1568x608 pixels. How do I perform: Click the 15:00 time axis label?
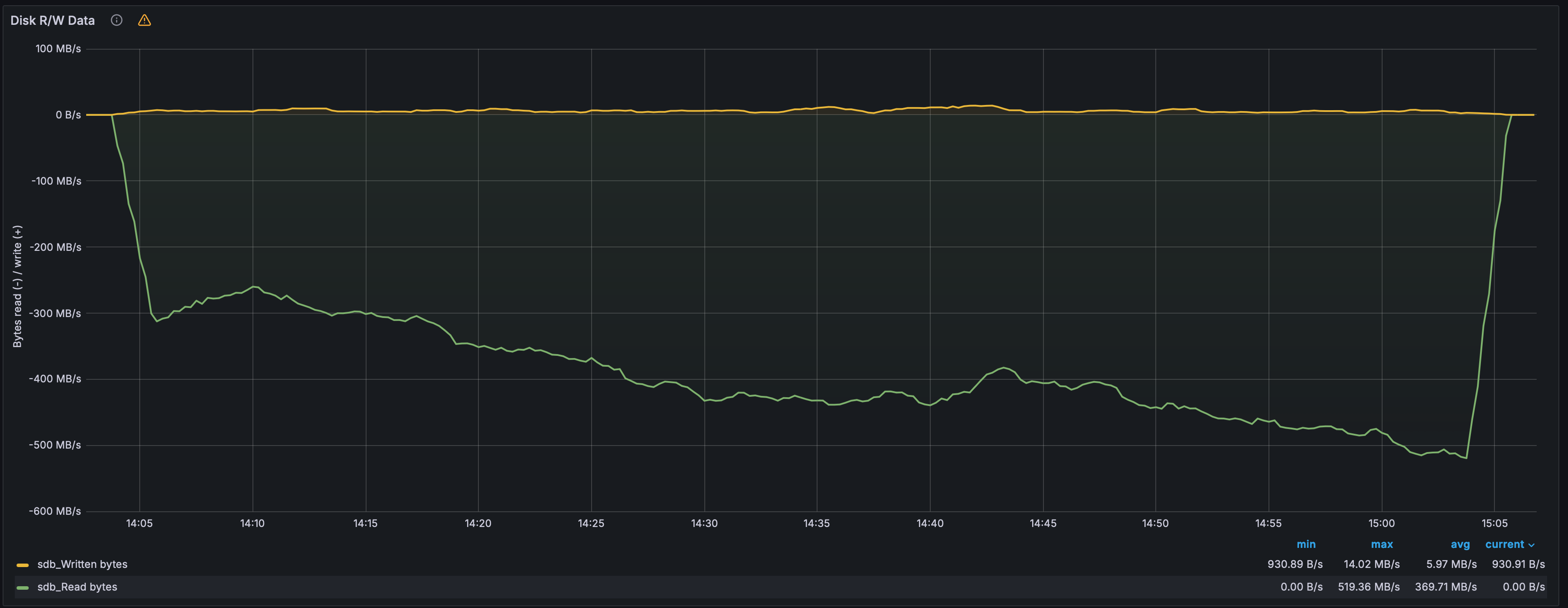(1381, 524)
